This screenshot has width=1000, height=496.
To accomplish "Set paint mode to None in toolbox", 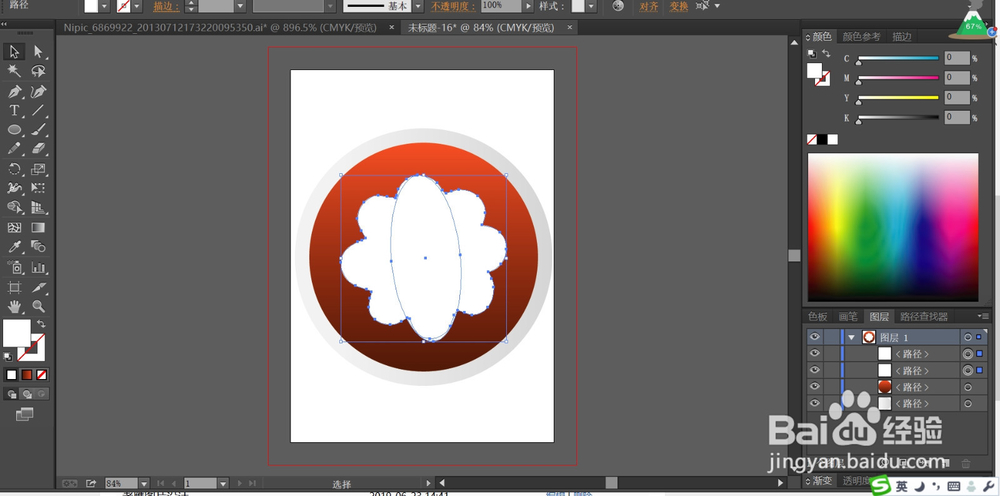I will click(42, 375).
